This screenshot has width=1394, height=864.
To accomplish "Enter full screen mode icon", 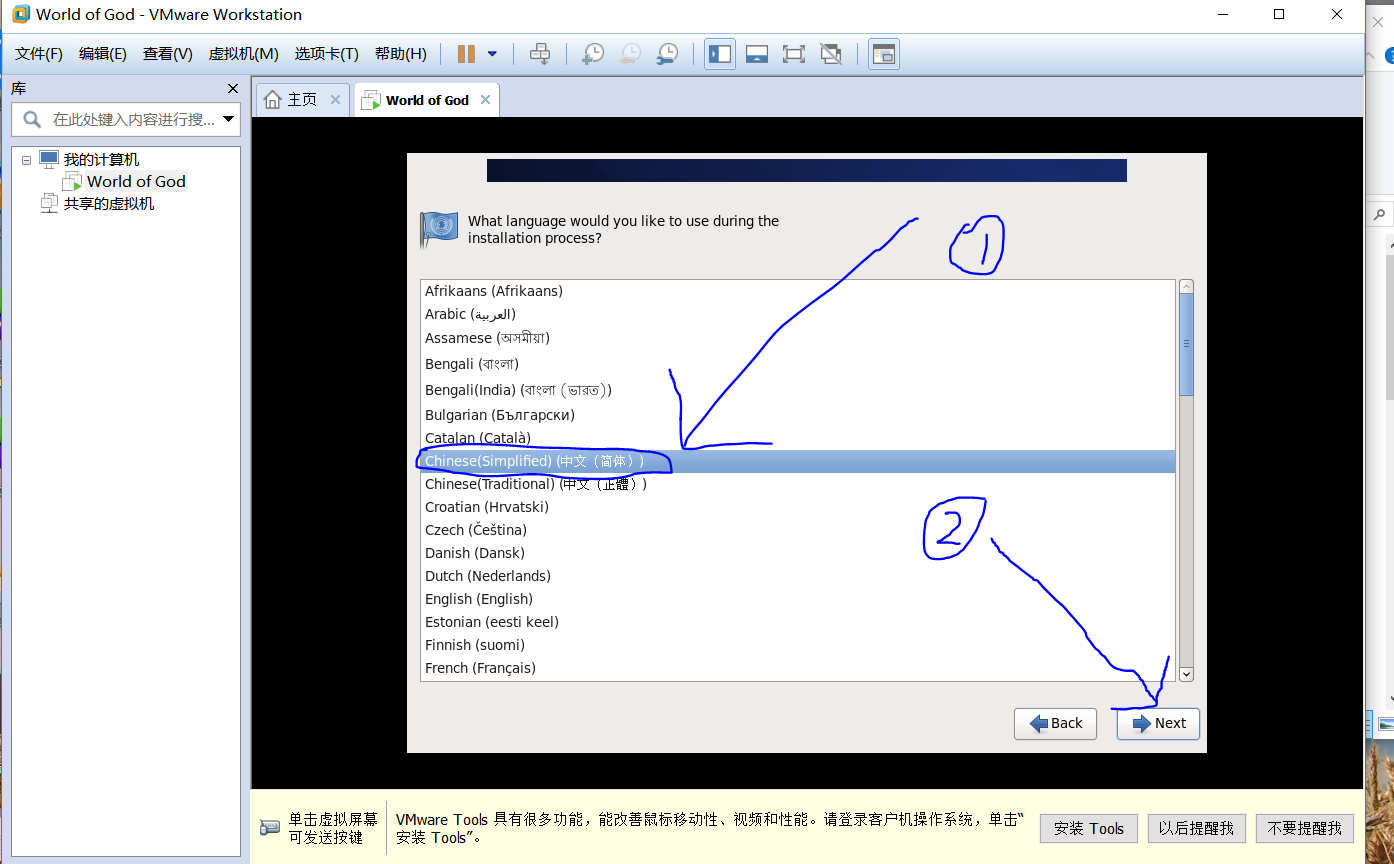I will pos(794,54).
